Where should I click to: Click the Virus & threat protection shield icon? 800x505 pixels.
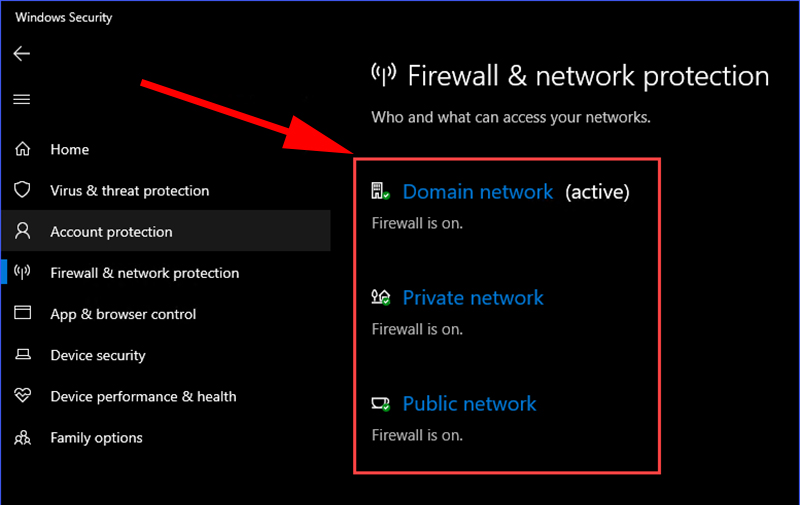(22, 190)
